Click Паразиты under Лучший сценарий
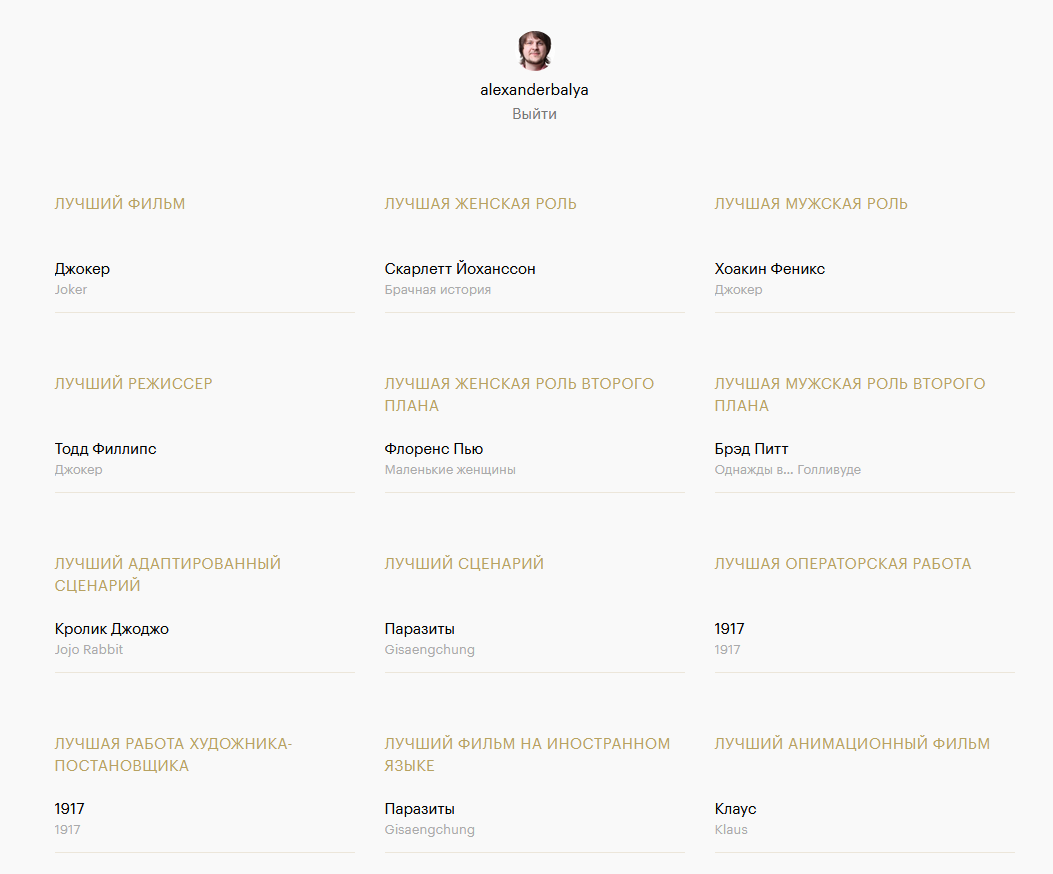1053x874 pixels. [420, 629]
